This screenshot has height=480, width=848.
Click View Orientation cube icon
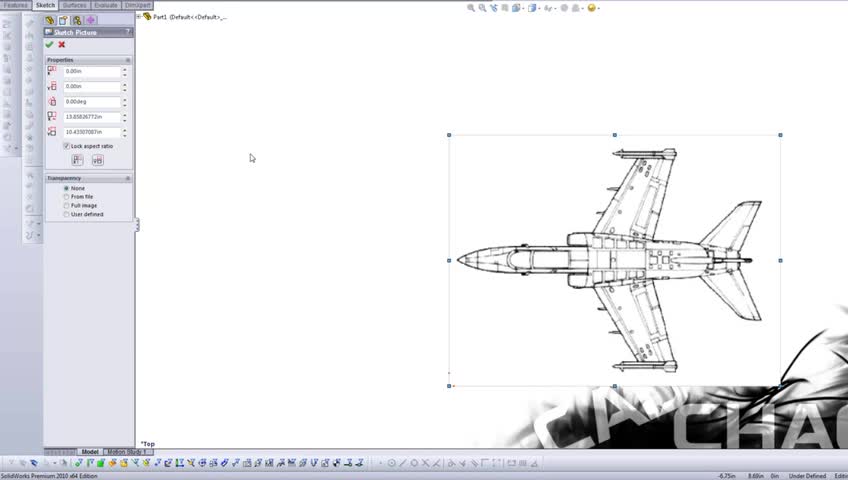pos(516,8)
